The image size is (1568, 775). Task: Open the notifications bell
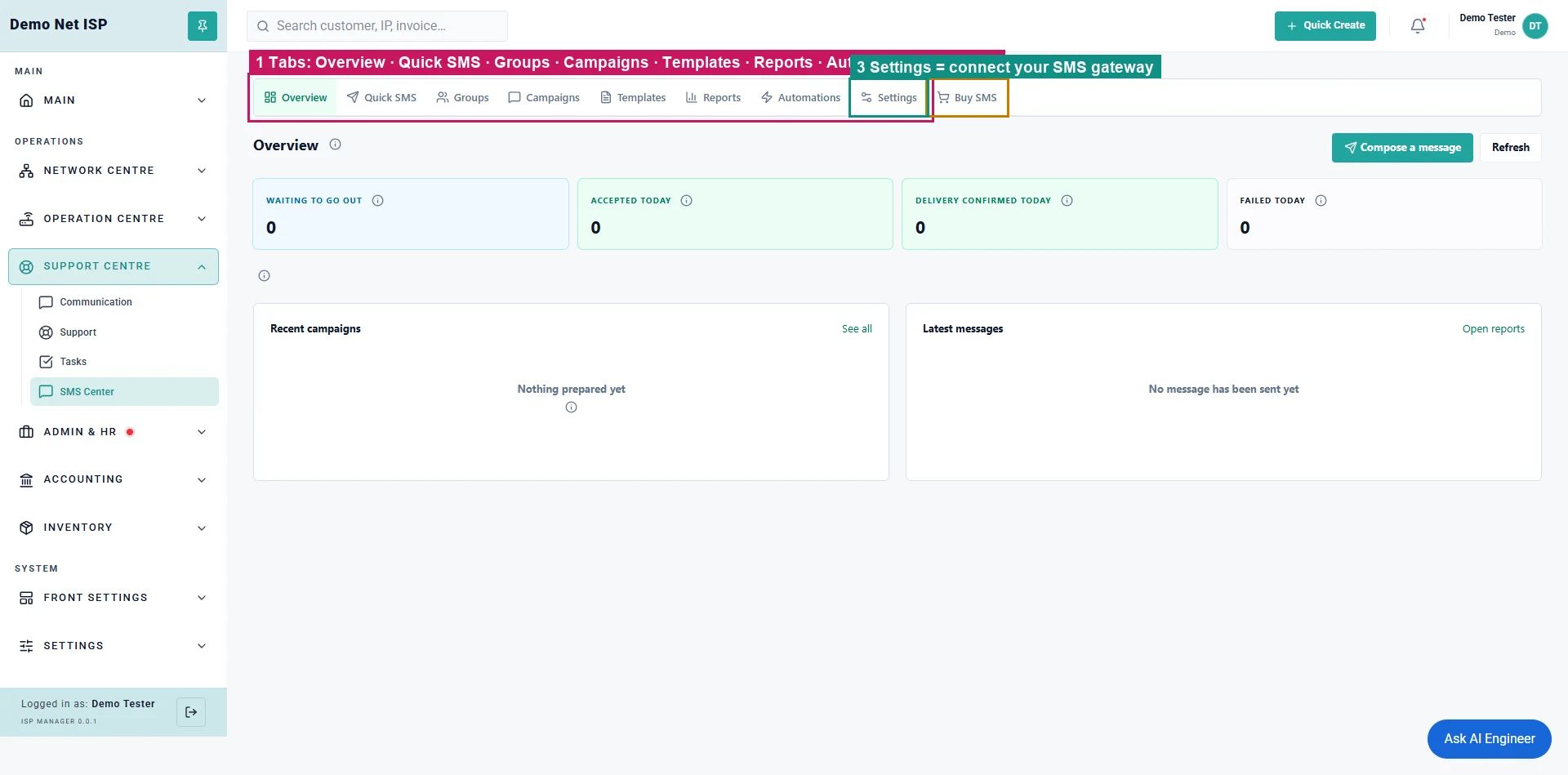click(x=1418, y=26)
